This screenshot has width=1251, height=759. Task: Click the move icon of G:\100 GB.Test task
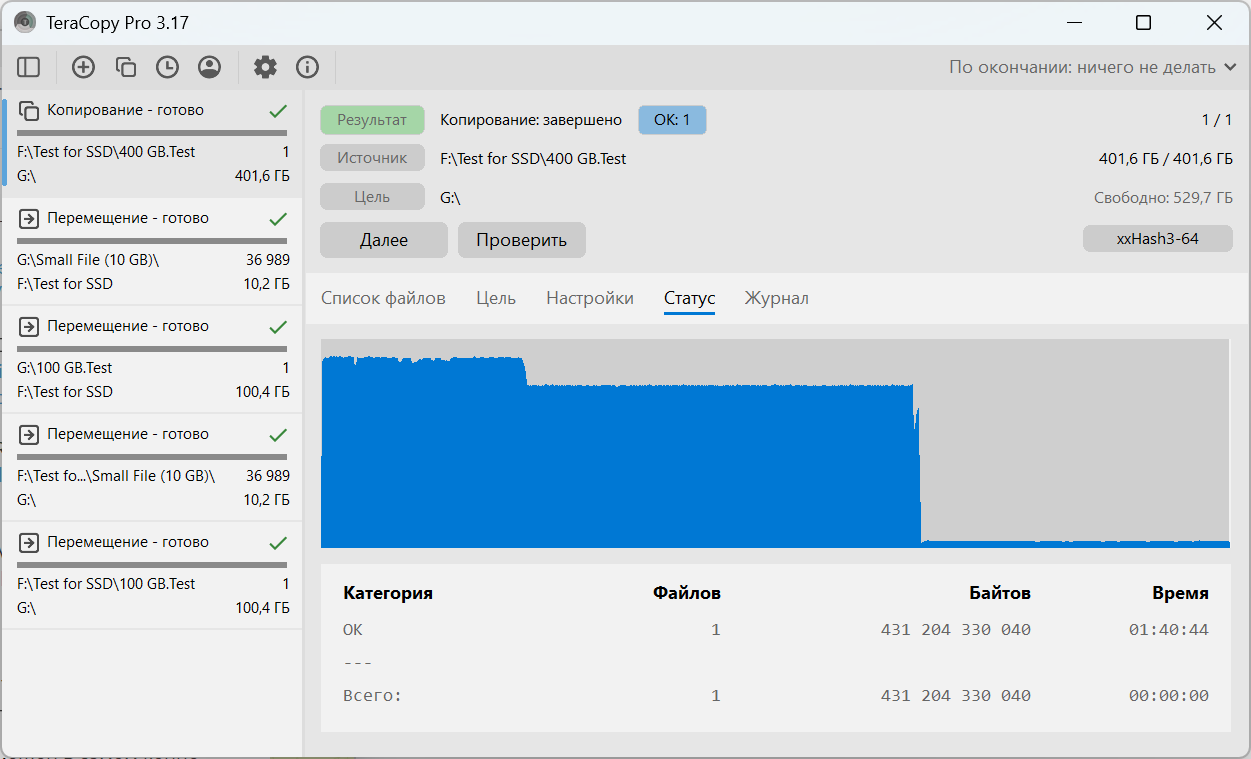29,326
